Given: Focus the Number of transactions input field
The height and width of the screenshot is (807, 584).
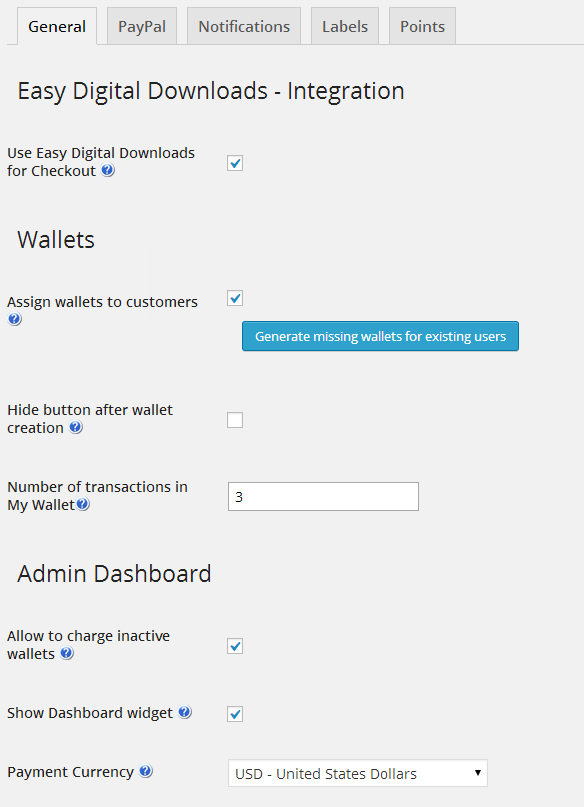Looking at the screenshot, I should (x=323, y=497).
